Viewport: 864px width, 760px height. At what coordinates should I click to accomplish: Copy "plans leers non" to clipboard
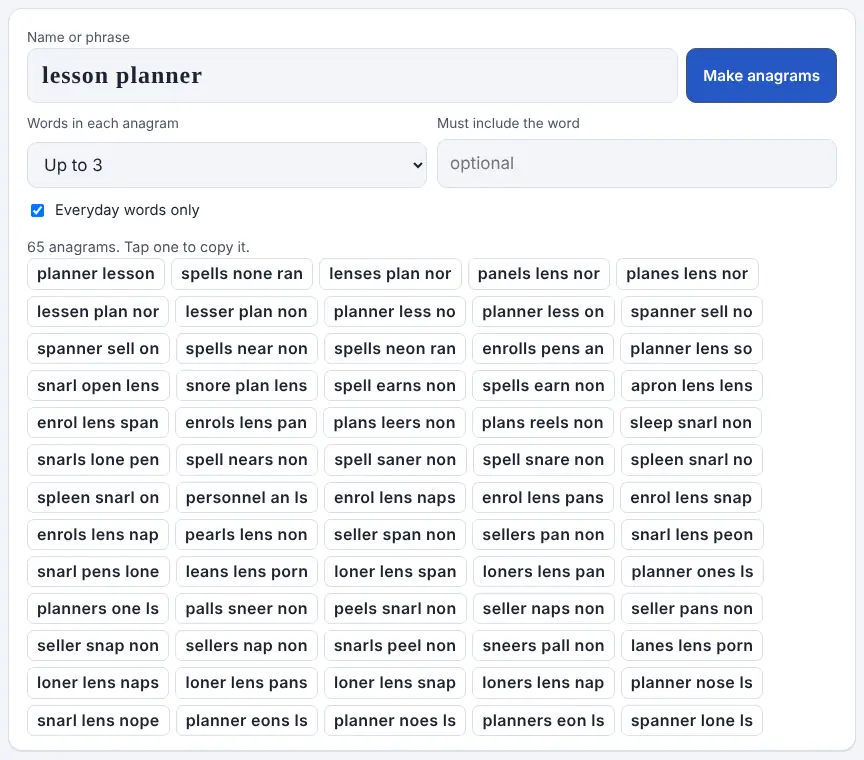point(395,423)
